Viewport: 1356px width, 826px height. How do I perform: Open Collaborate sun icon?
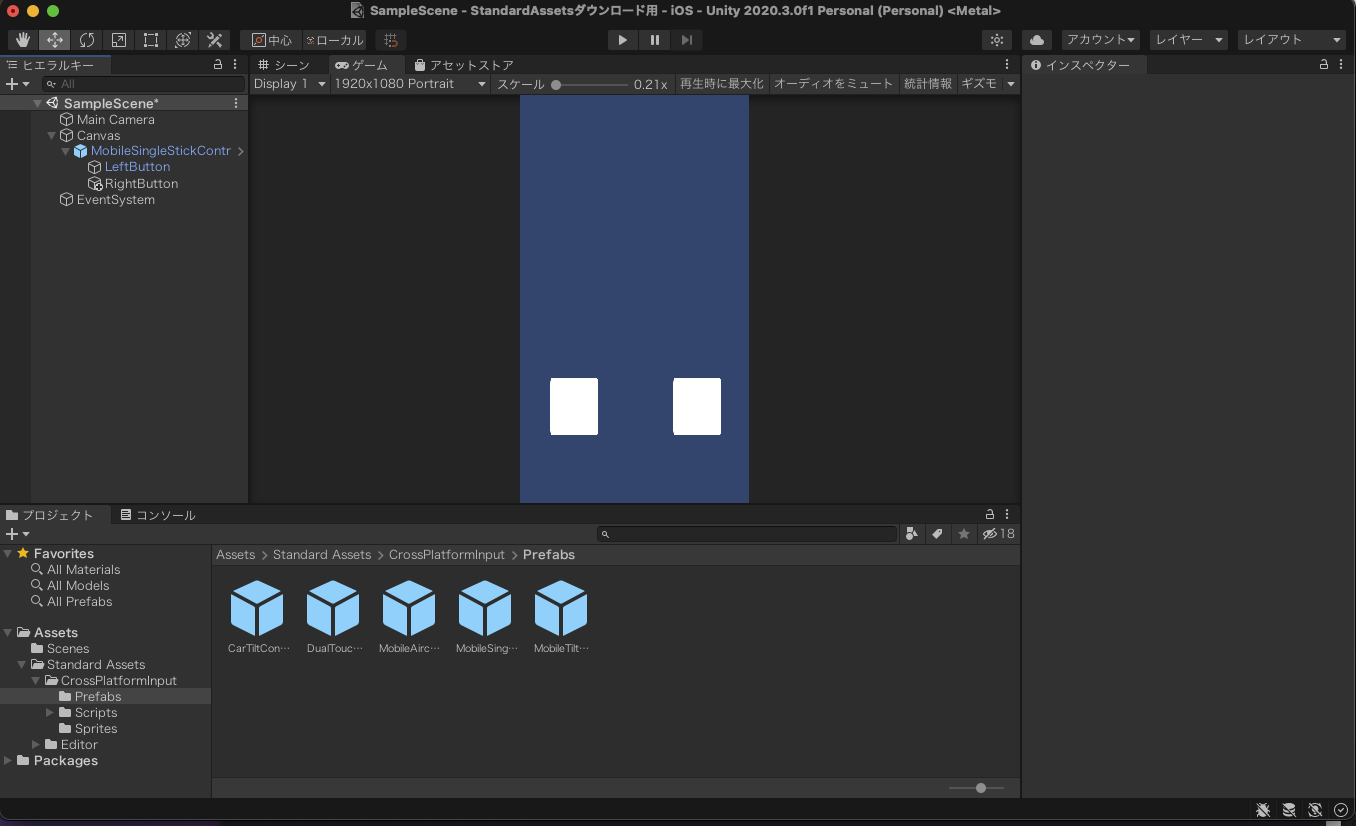[x=996, y=40]
